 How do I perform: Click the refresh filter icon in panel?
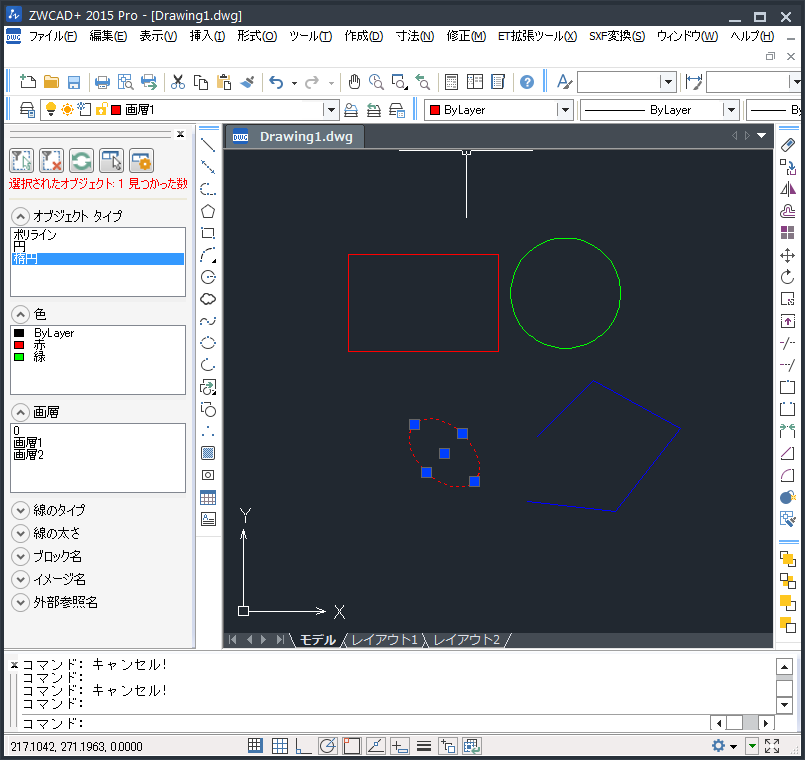[x=82, y=161]
